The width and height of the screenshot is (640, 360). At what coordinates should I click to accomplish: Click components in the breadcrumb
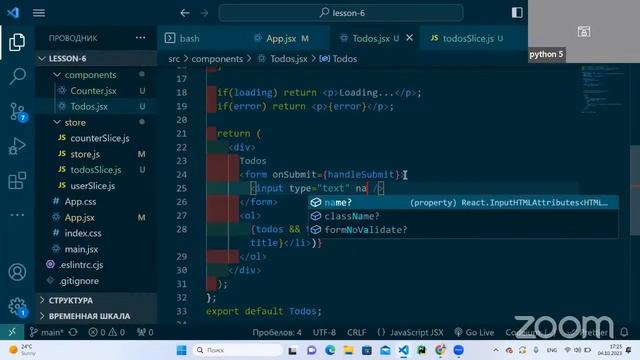217,59
